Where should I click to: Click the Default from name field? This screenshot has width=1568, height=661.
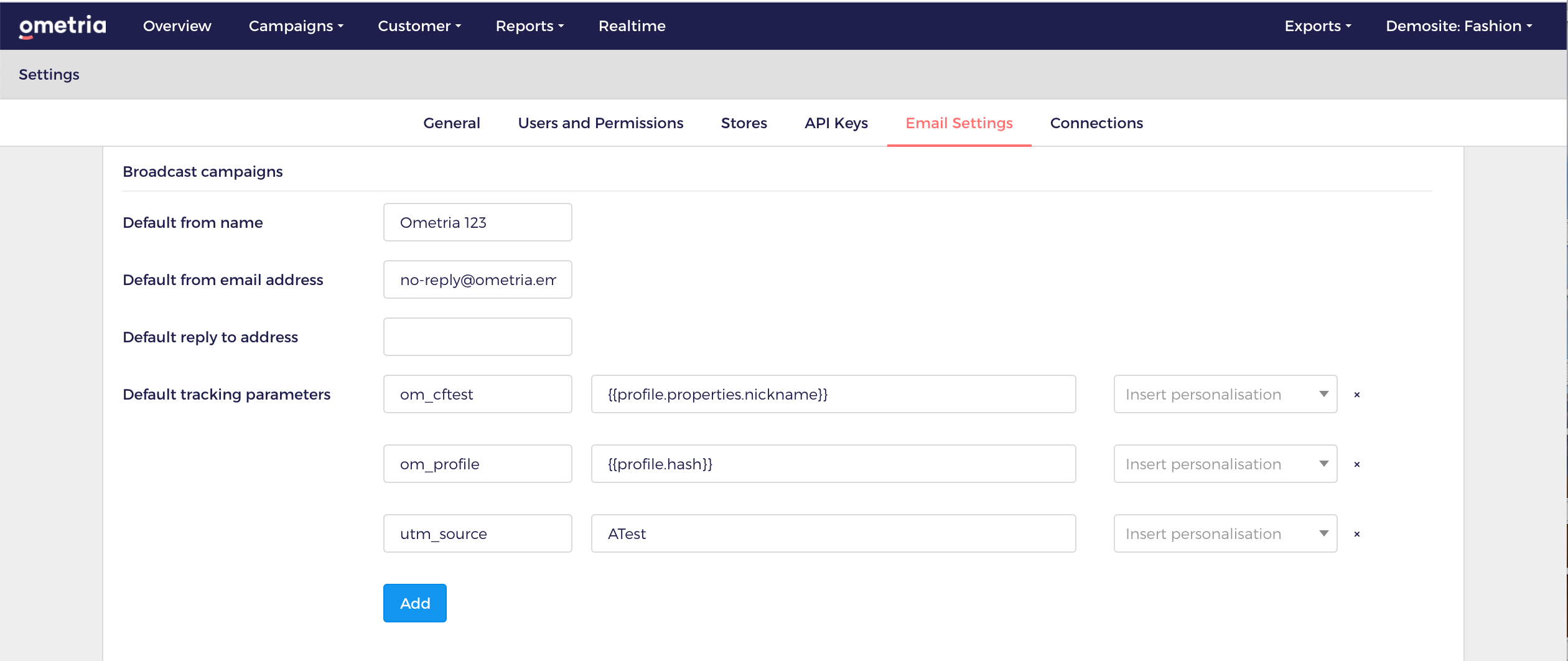click(477, 222)
